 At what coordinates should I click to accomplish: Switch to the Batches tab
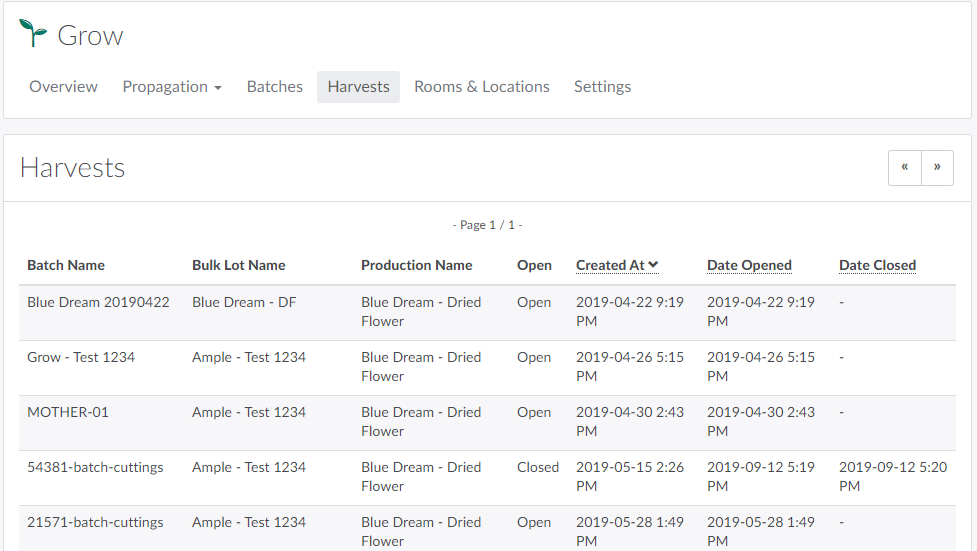tap(274, 87)
